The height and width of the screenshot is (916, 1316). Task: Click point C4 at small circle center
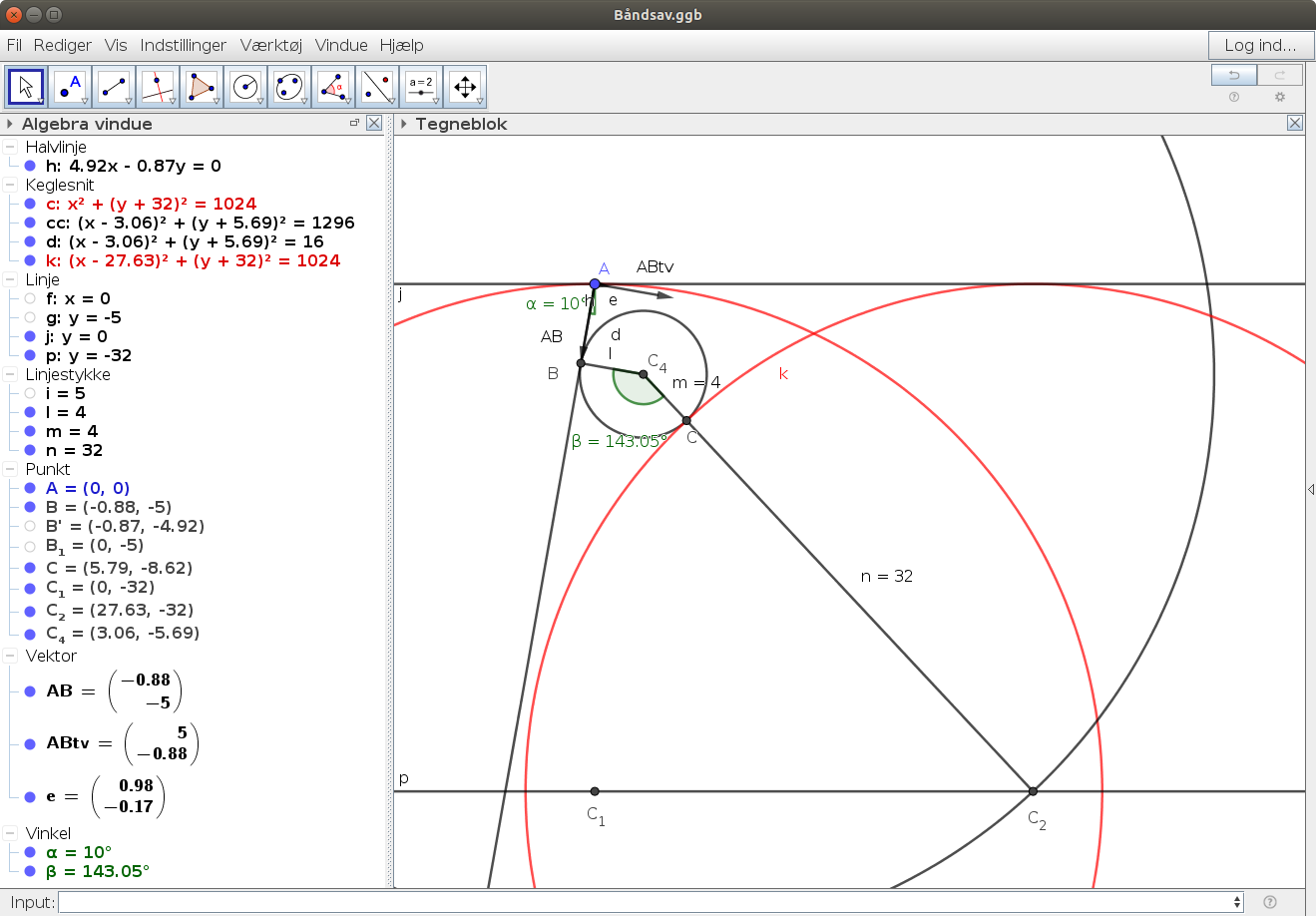point(644,374)
